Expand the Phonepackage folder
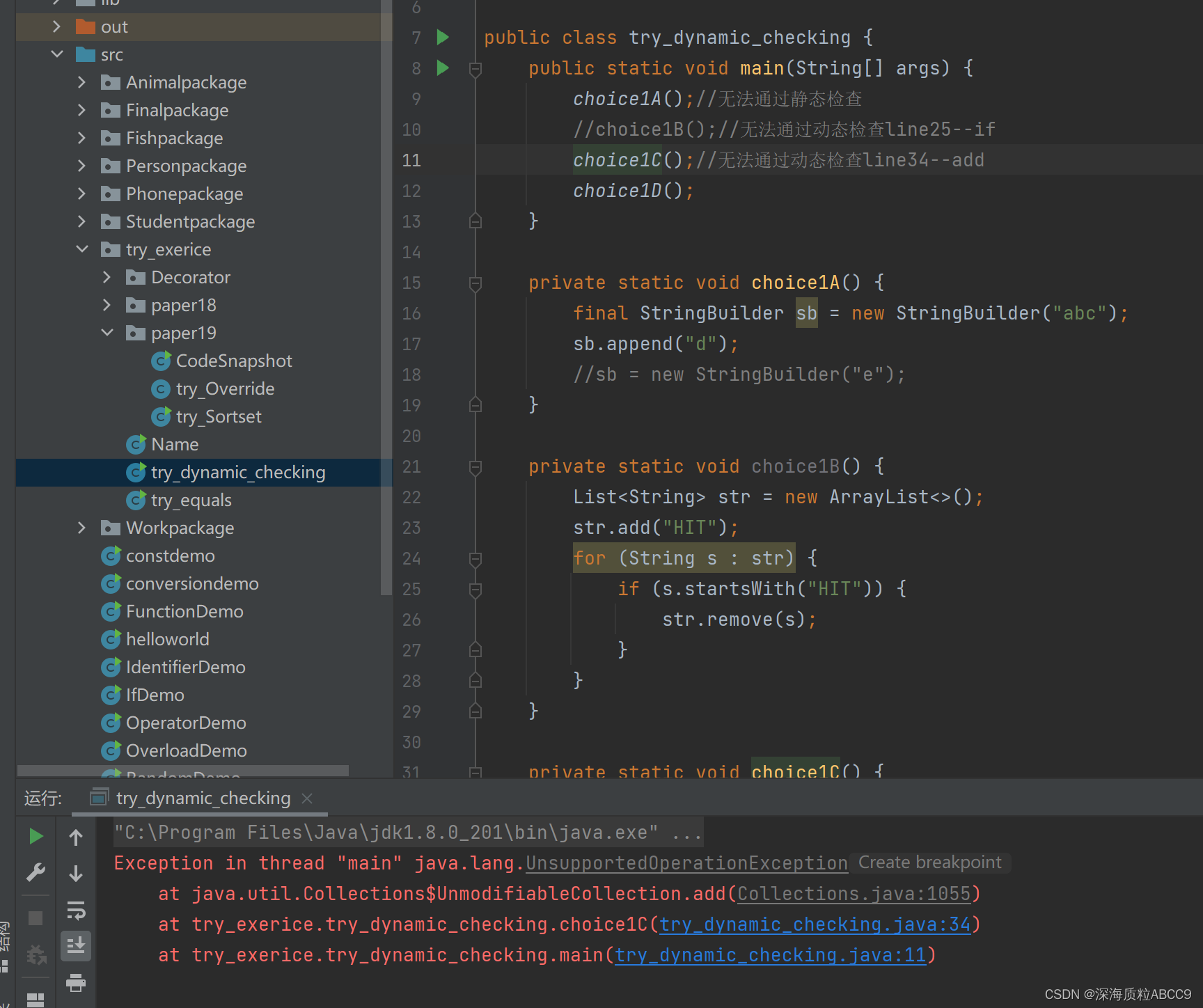The height and width of the screenshot is (1008, 1203). pyautogui.click(x=81, y=194)
